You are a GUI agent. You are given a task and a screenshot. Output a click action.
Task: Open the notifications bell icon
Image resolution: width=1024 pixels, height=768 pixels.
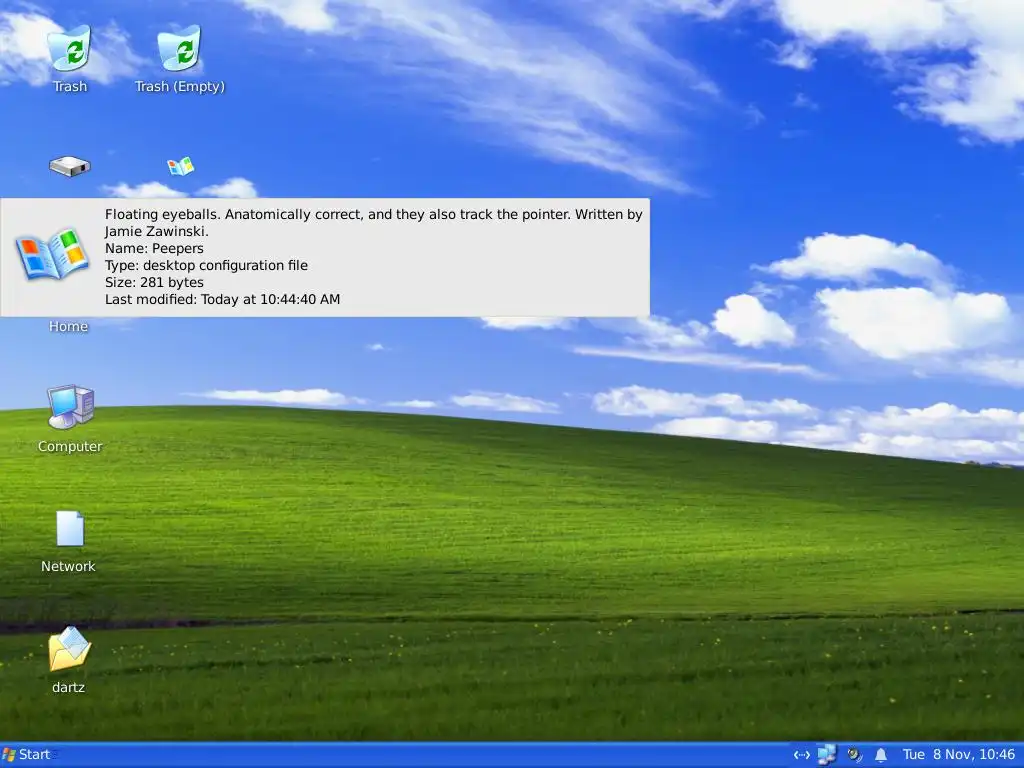pos(880,755)
